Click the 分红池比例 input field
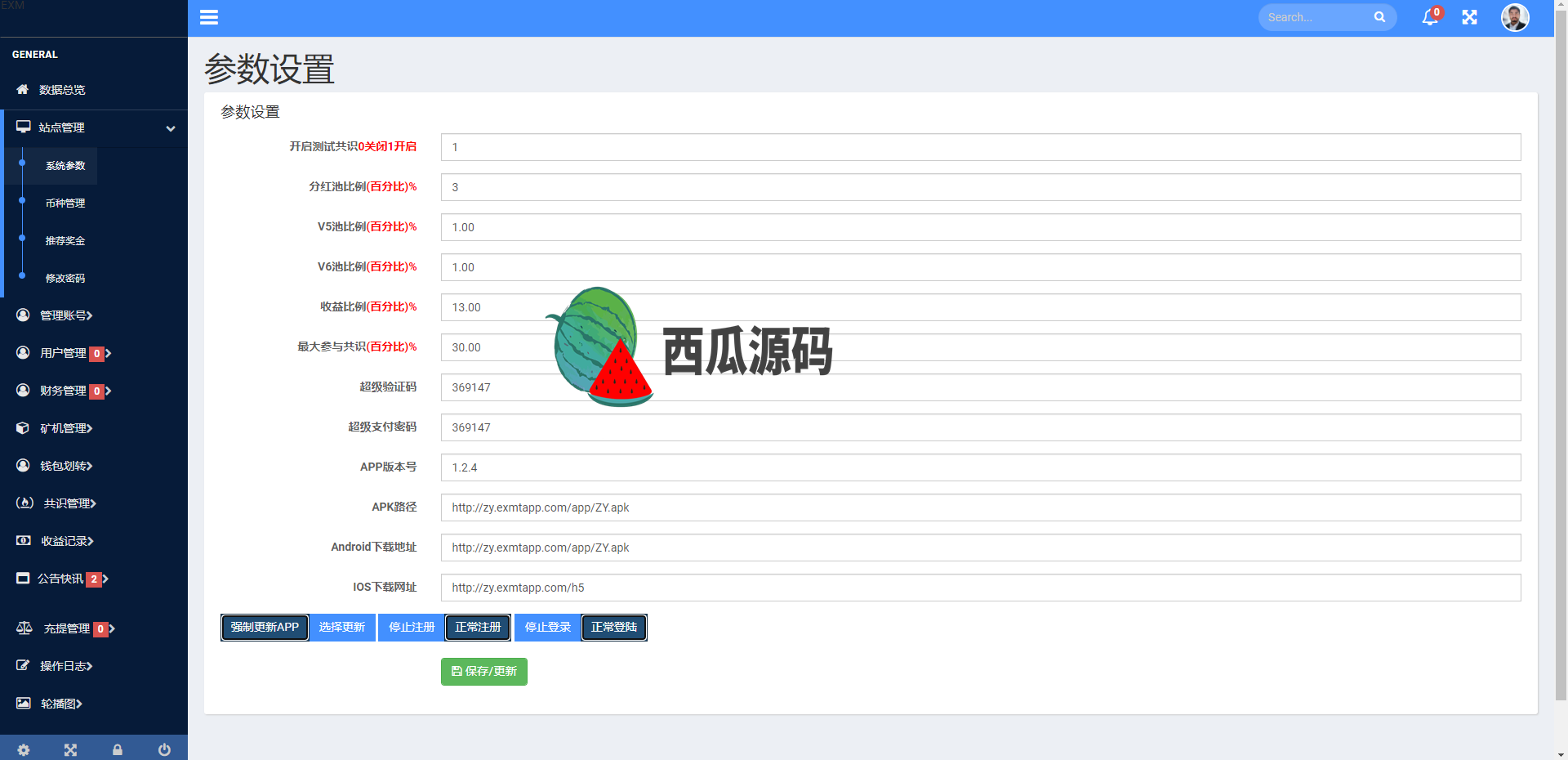 [x=981, y=187]
